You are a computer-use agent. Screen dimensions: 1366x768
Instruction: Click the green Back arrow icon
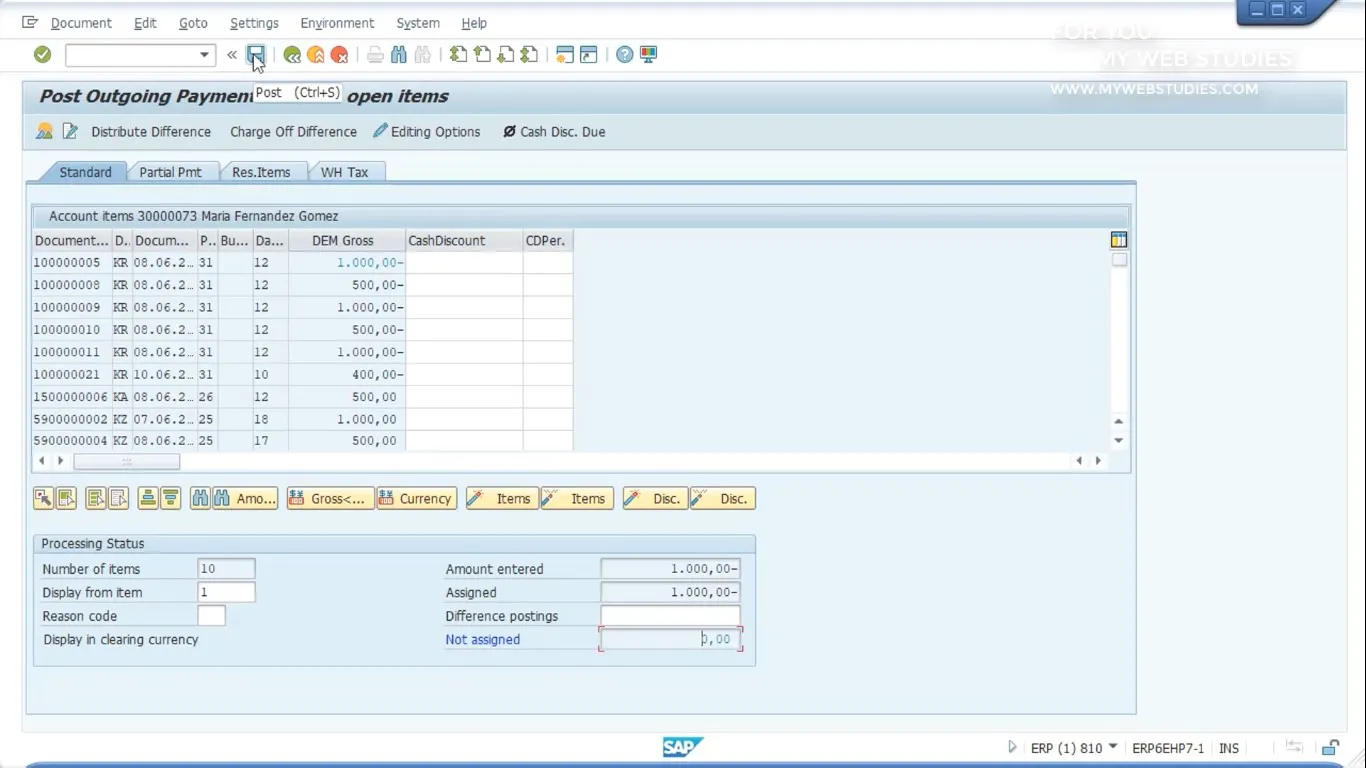click(x=292, y=55)
